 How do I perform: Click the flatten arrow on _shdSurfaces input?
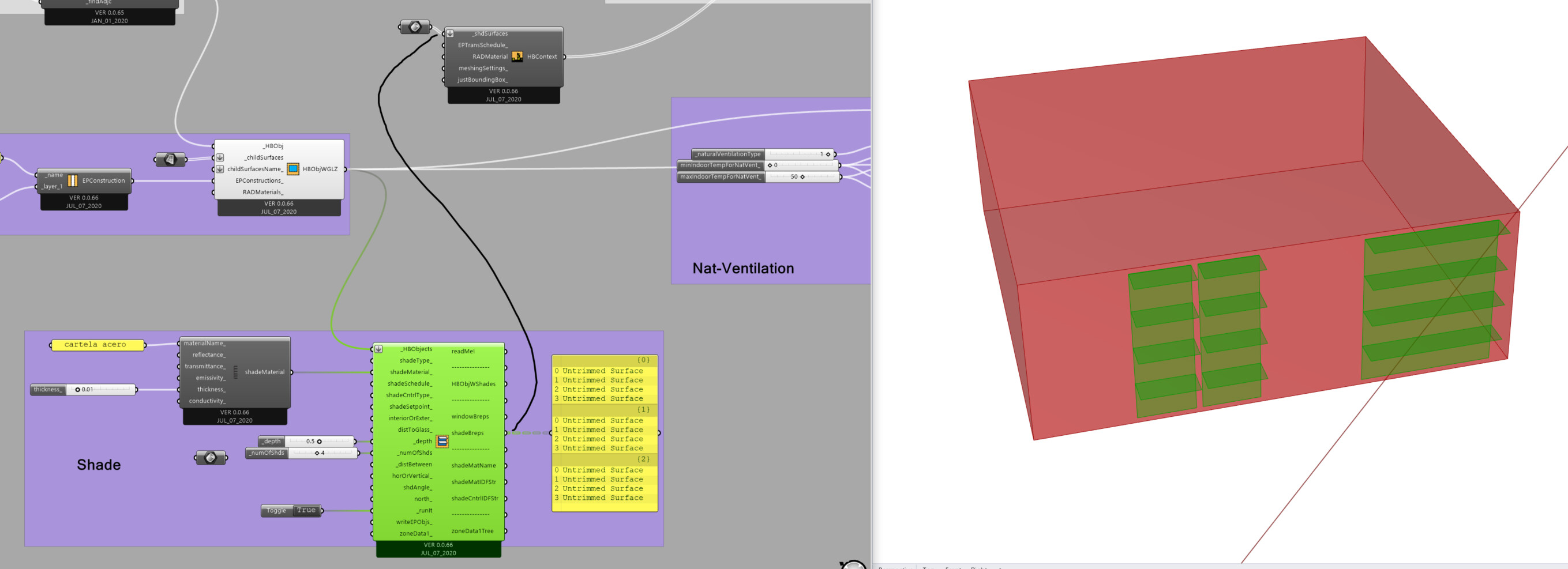[x=450, y=33]
